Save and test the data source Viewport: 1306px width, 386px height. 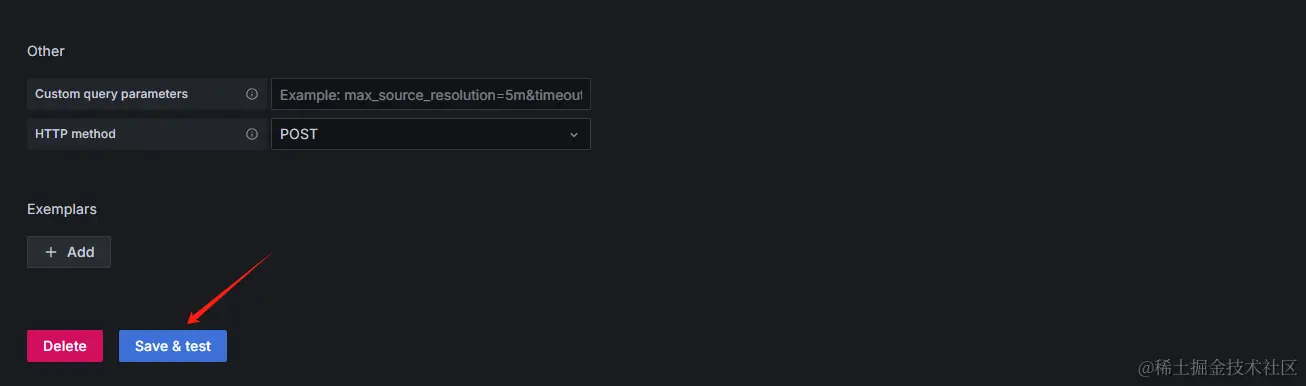tap(173, 346)
